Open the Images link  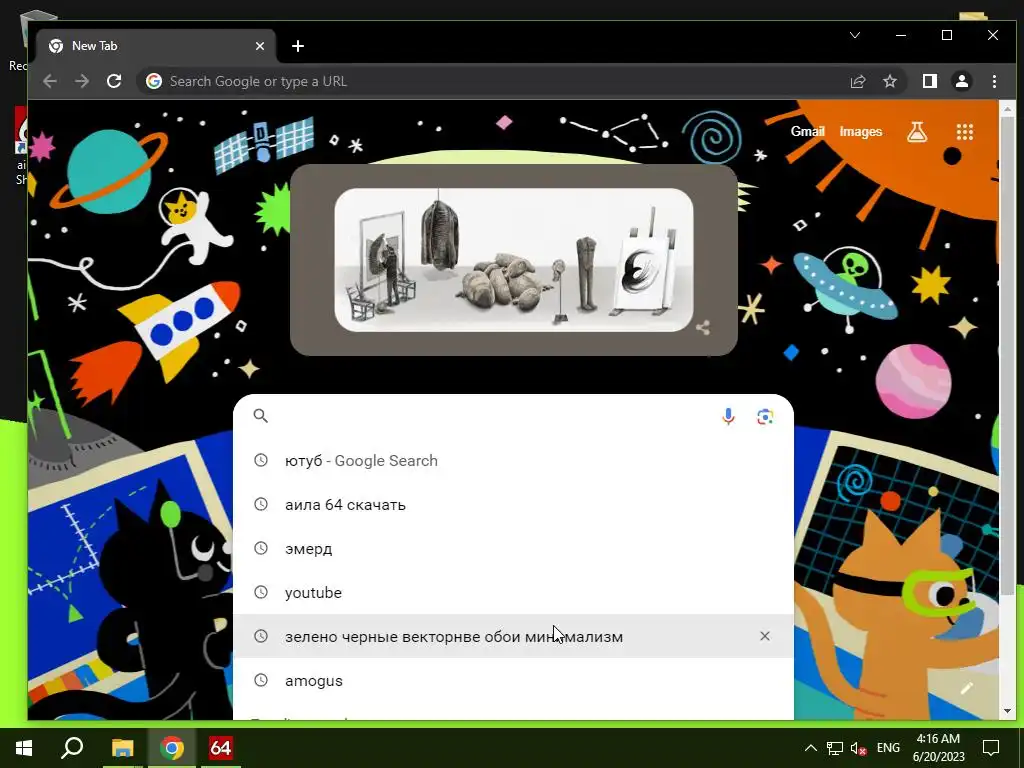pyautogui.click(x=861, y=131)
